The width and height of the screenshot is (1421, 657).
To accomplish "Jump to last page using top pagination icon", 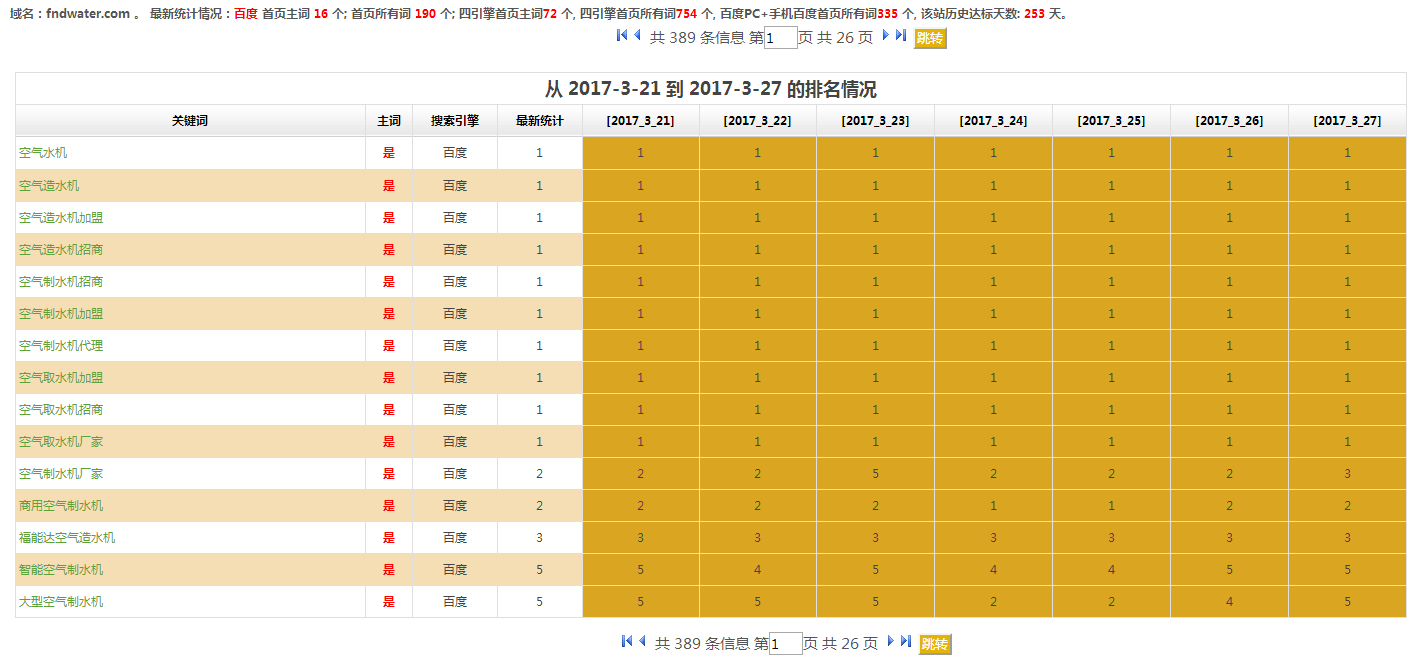I will click(900, 36).
